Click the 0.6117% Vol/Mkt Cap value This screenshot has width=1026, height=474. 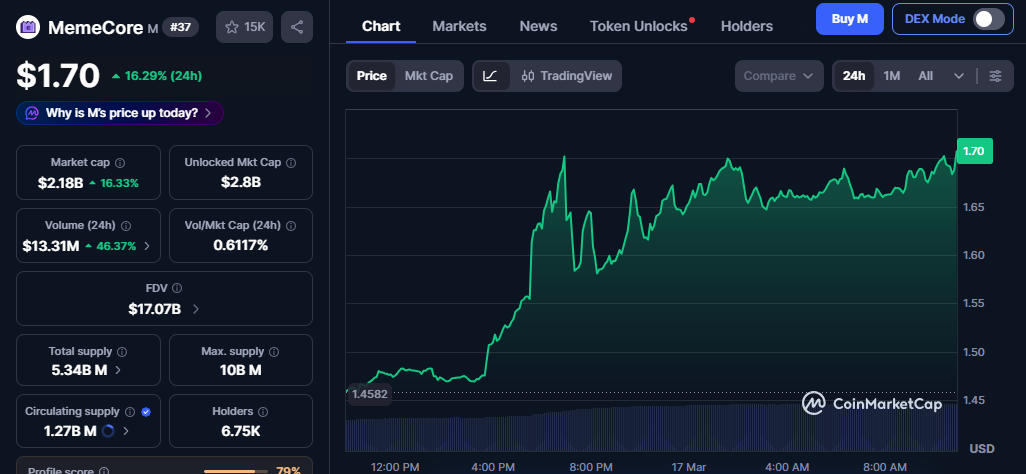[241, 245]
